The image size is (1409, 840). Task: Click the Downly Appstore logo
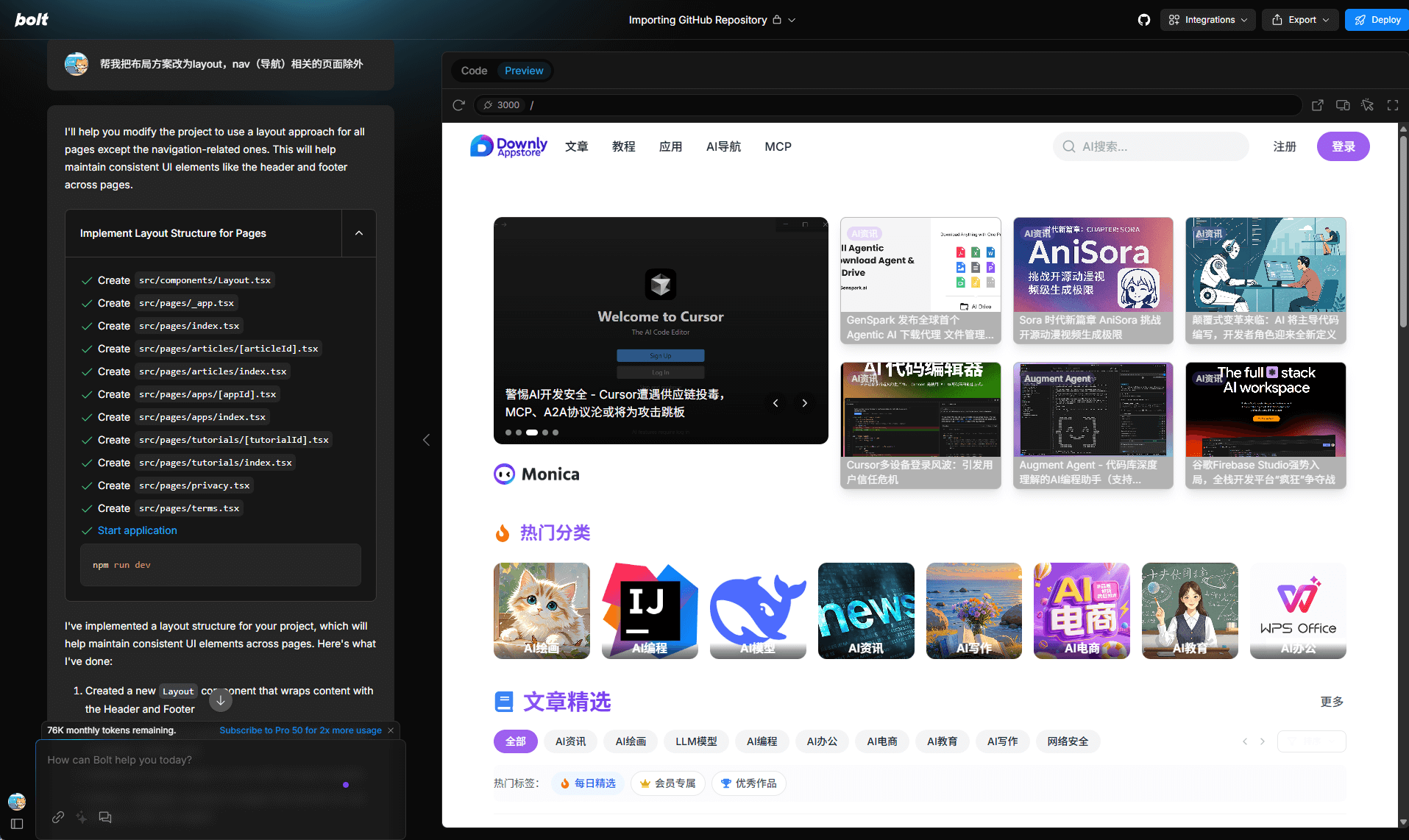[x=508, y=146]
